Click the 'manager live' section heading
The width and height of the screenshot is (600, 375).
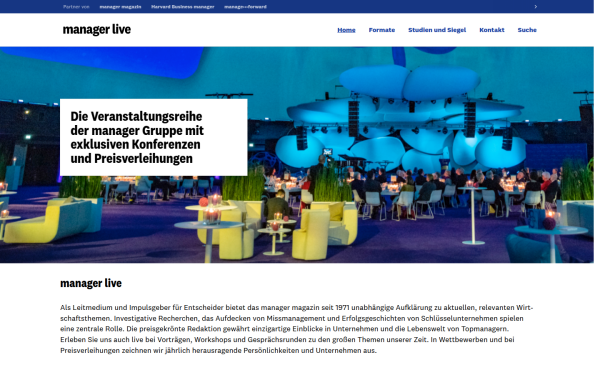point(91,283)
